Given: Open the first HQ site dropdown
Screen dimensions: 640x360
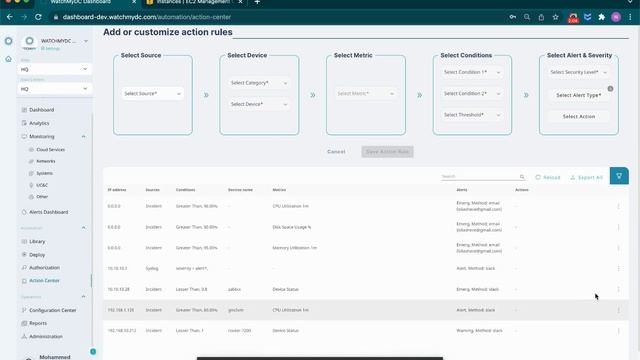Looking at the screenshot, I should point(54,69).
